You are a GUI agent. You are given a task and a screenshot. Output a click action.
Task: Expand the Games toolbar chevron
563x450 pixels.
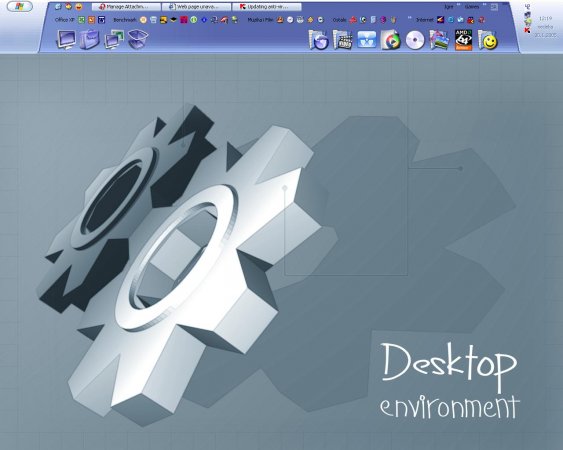click(485, 5)
